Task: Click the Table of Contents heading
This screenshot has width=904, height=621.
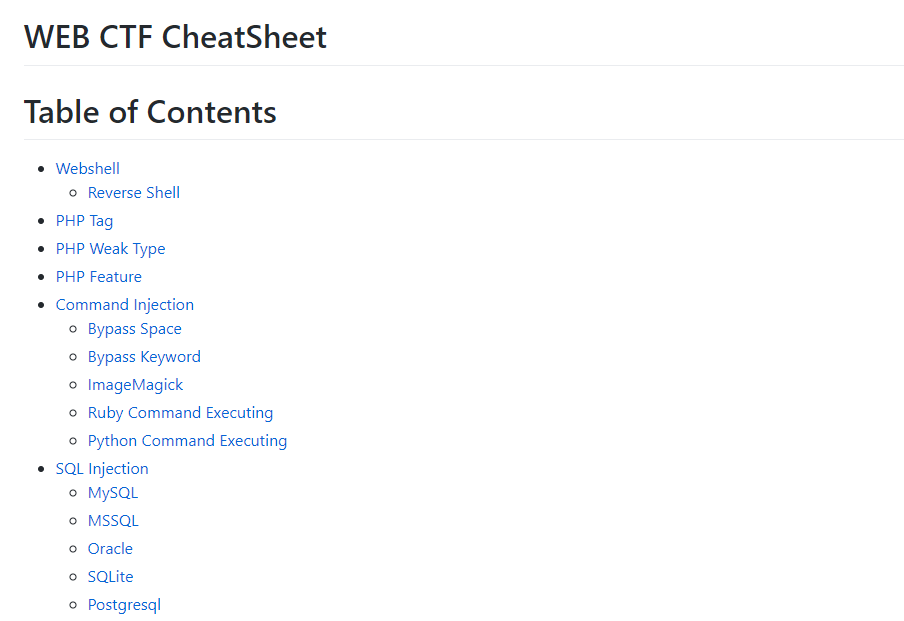Action: 150,112
